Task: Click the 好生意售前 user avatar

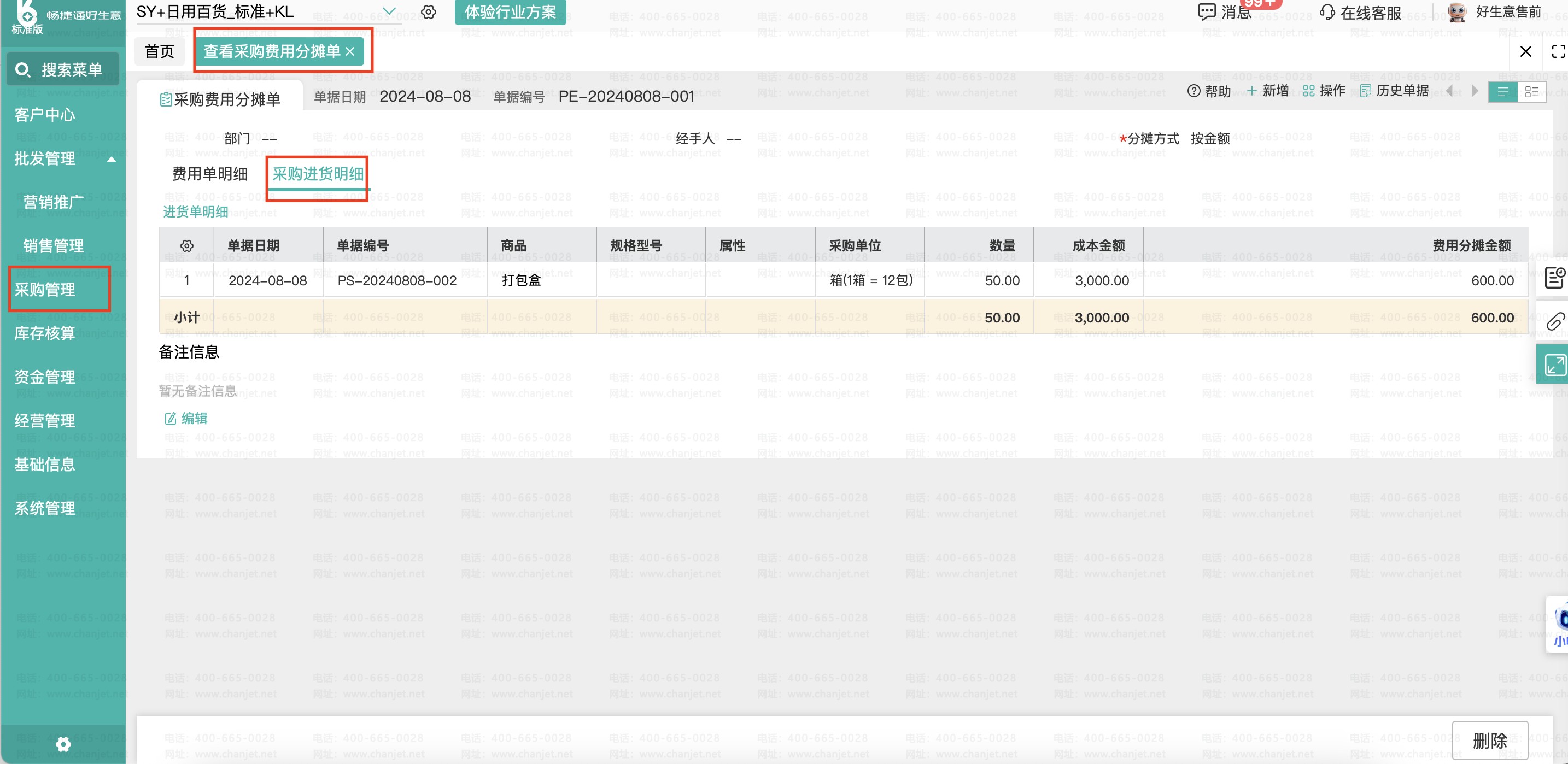Action: pos(1456,12)
